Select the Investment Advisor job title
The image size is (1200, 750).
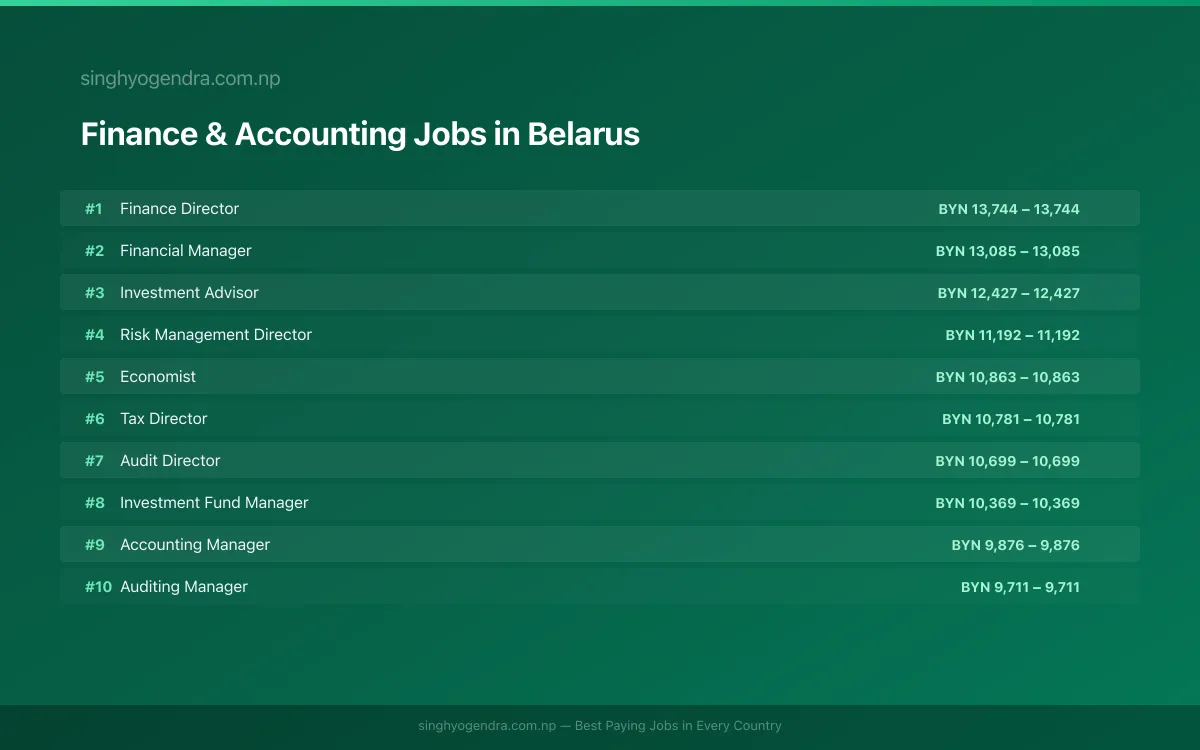[189, 293]
